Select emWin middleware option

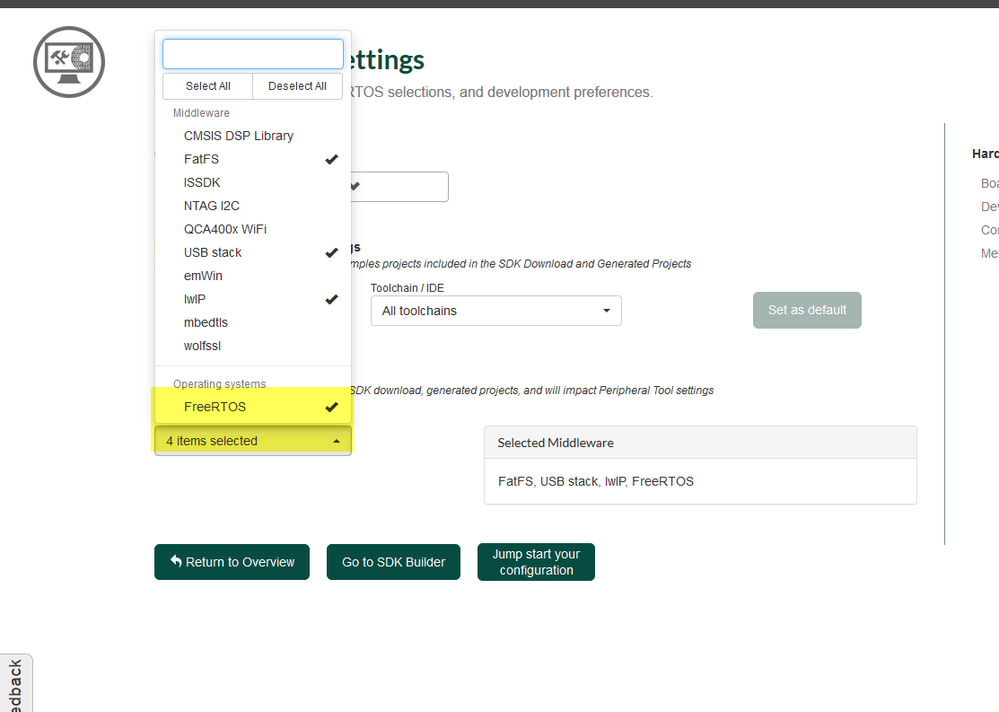click(x=253, y=276)
